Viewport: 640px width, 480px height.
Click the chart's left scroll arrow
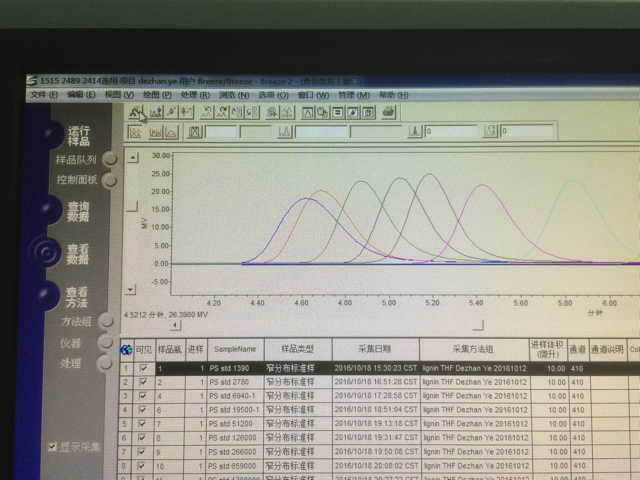[176, 325]
